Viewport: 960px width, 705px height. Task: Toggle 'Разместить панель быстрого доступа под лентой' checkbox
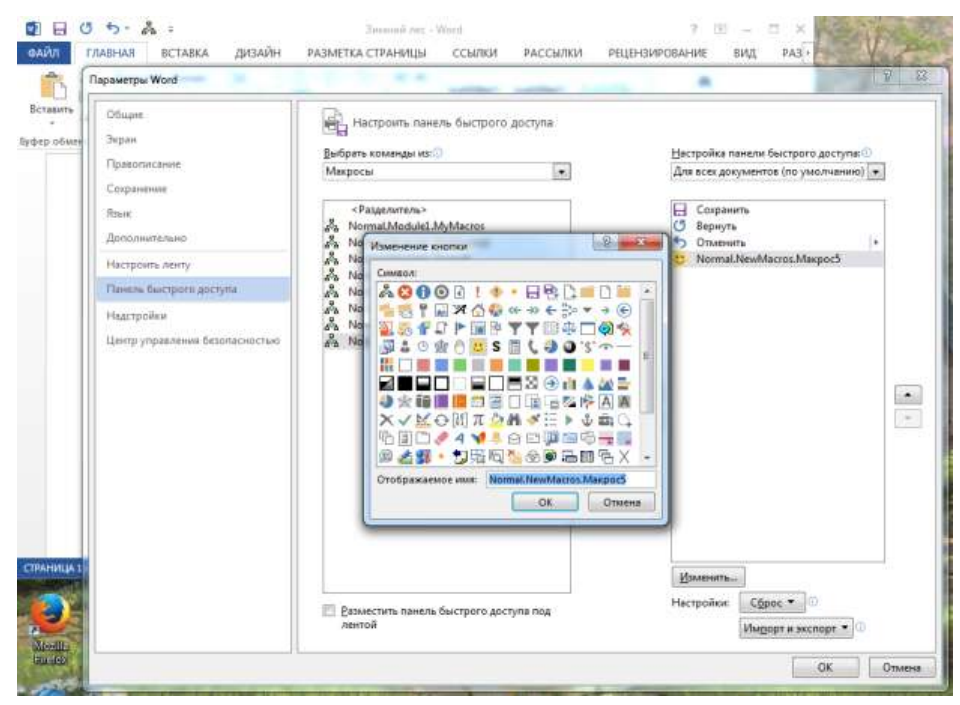328,610
